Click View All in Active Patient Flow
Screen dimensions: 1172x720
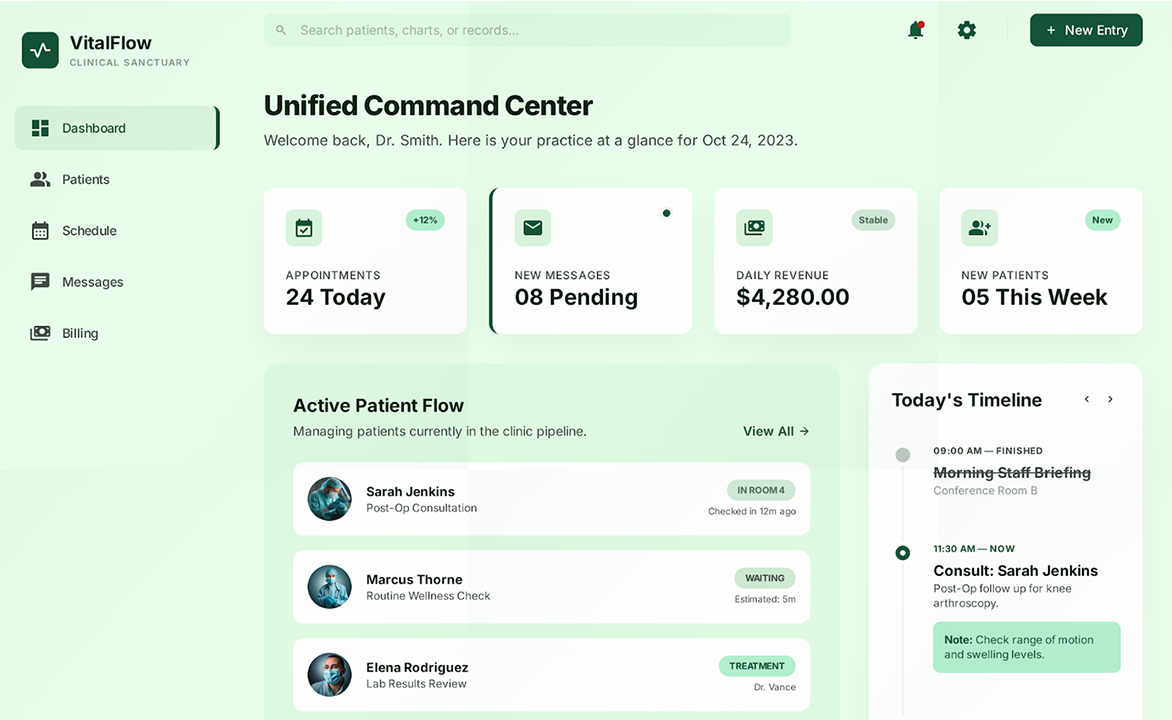[x=775, y=431]
